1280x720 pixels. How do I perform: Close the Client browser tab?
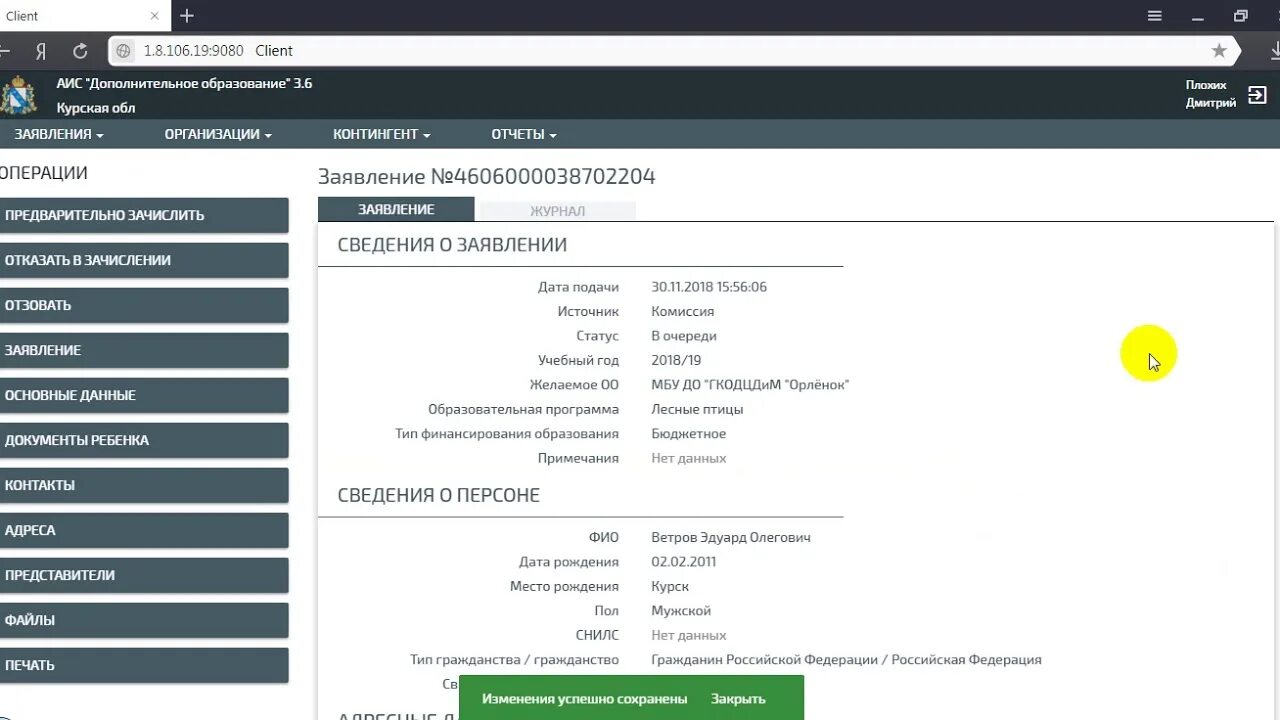pos(154,16)
